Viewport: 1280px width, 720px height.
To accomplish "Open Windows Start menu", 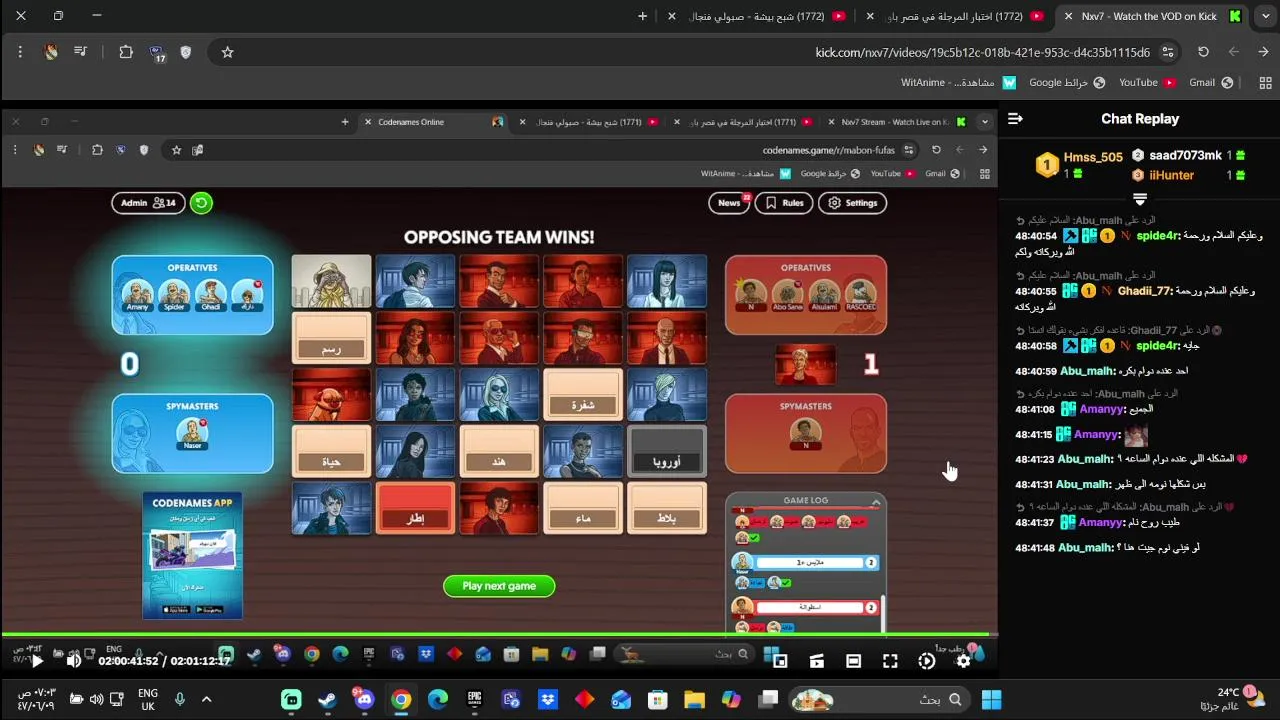I will 991,699.
